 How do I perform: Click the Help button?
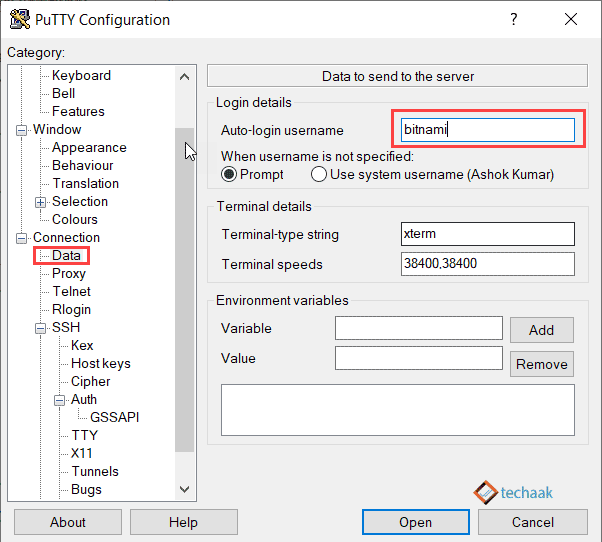[184, 522]
